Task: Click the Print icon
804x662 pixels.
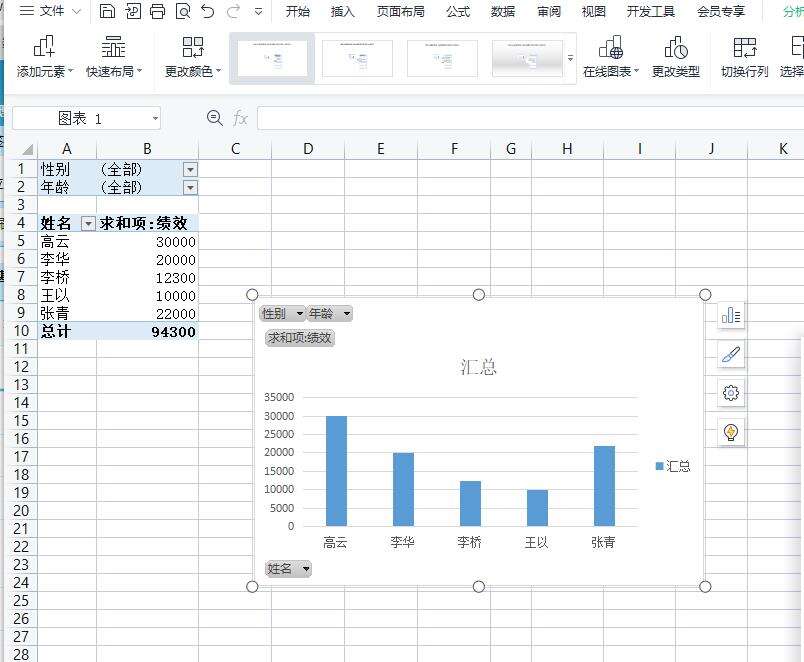Action: [x=158, y=11]
